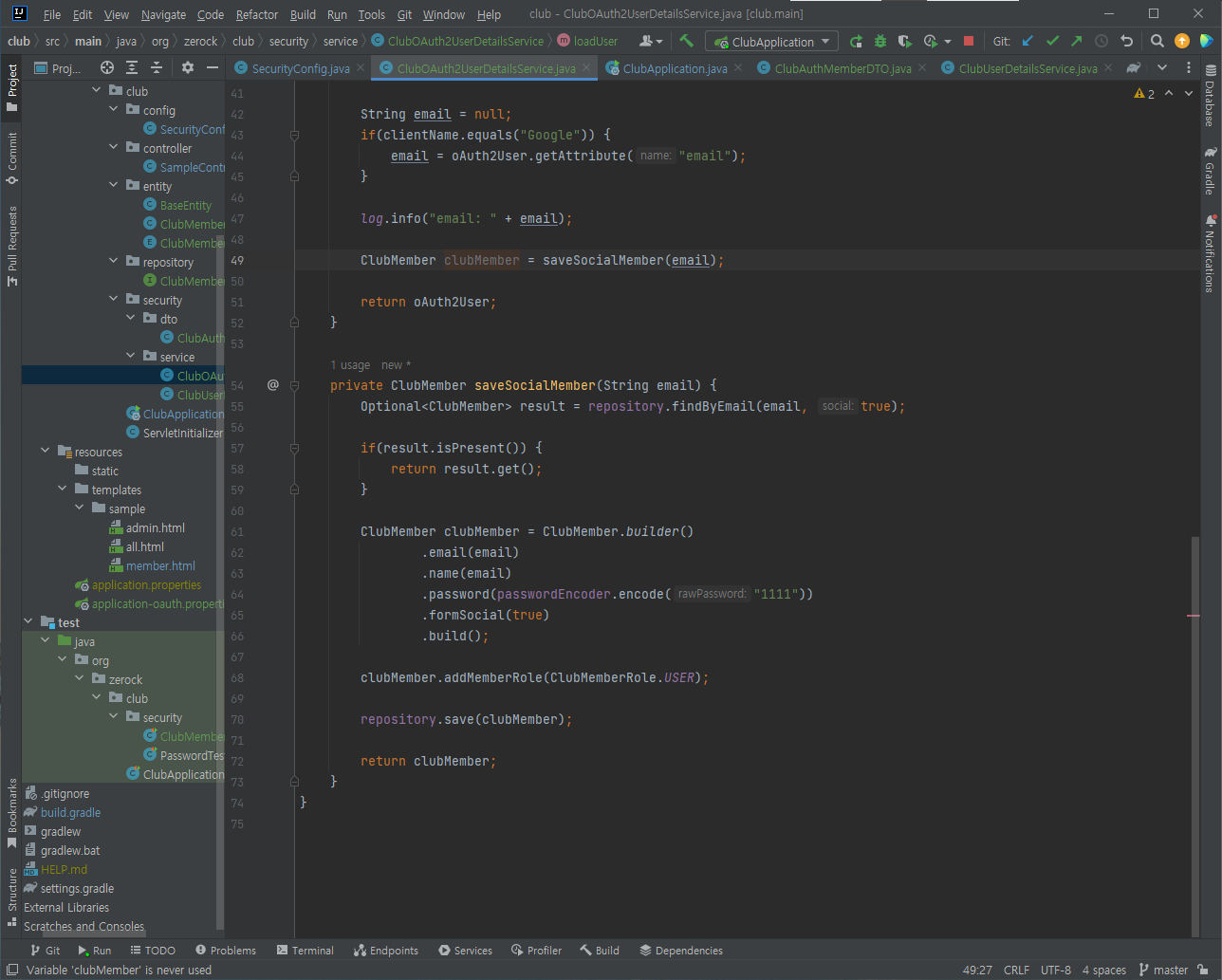Click Git Push arrow icon
The height and width of the screenshot is (980, 1222).
pos(1076,41)
